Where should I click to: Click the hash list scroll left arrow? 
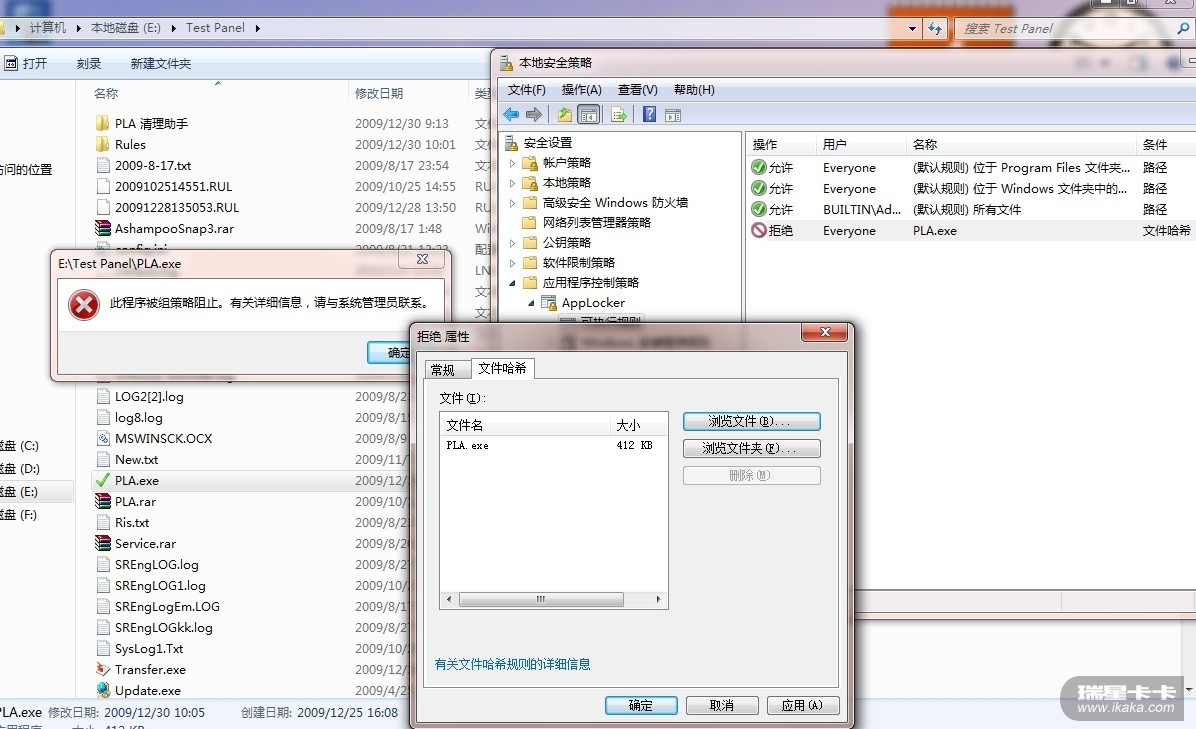[448, 599]
